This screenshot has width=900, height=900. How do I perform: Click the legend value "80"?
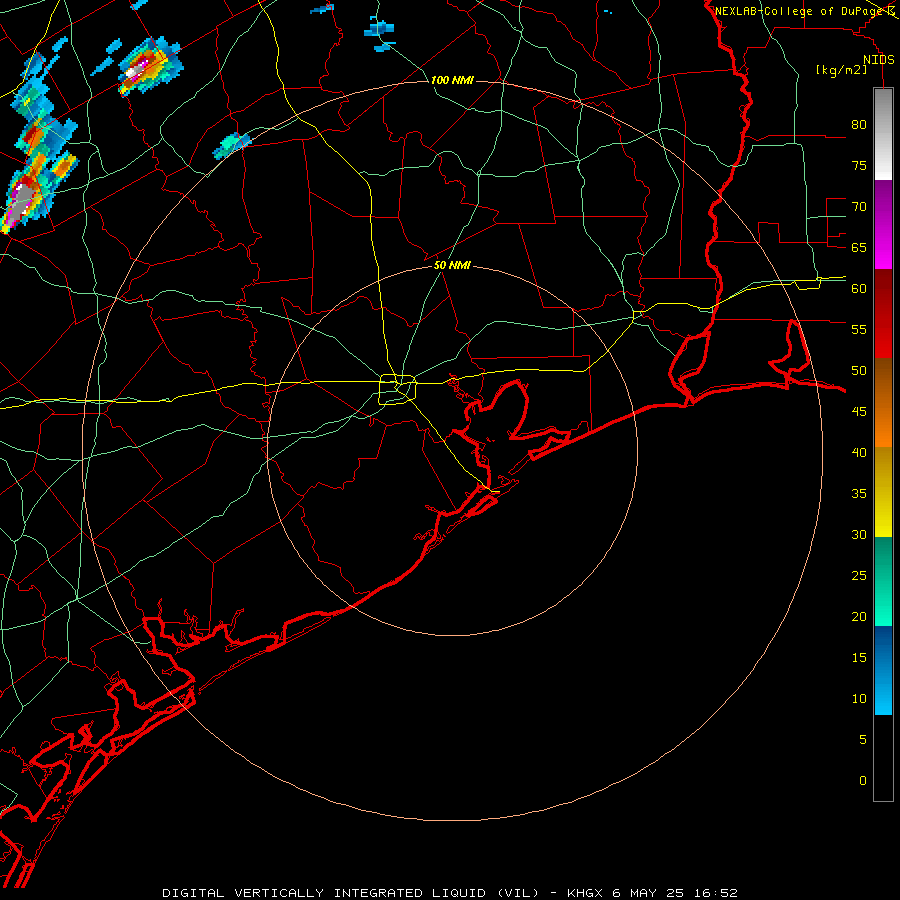(859, 125)
